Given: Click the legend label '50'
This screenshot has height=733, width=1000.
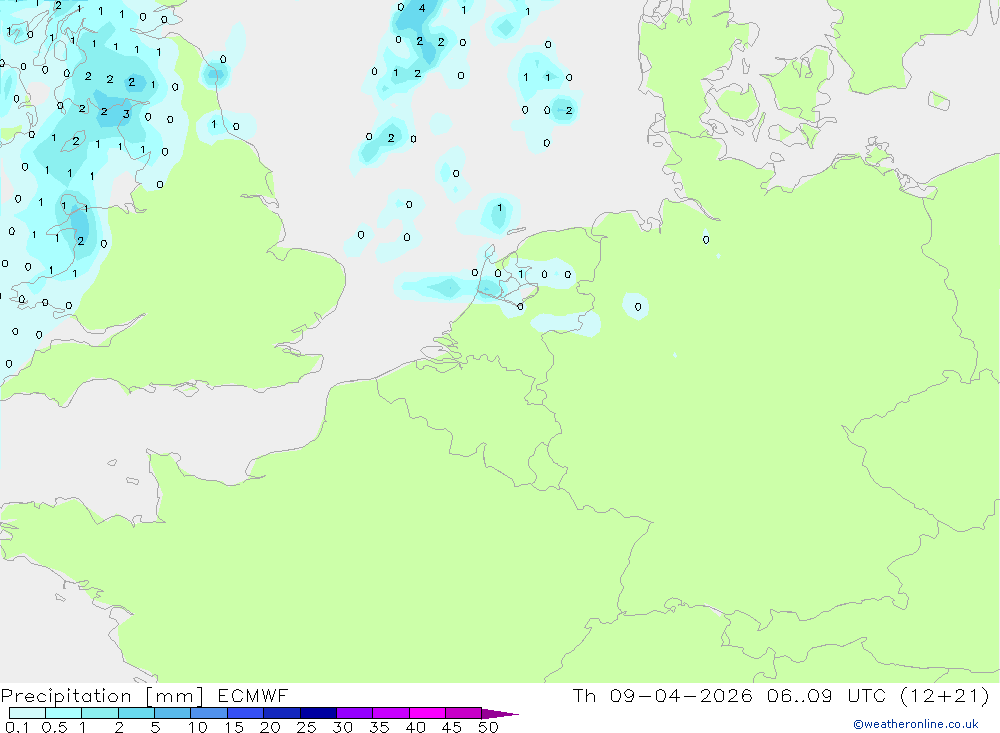Looking at the screenshot, I should [x=488, y=727].
